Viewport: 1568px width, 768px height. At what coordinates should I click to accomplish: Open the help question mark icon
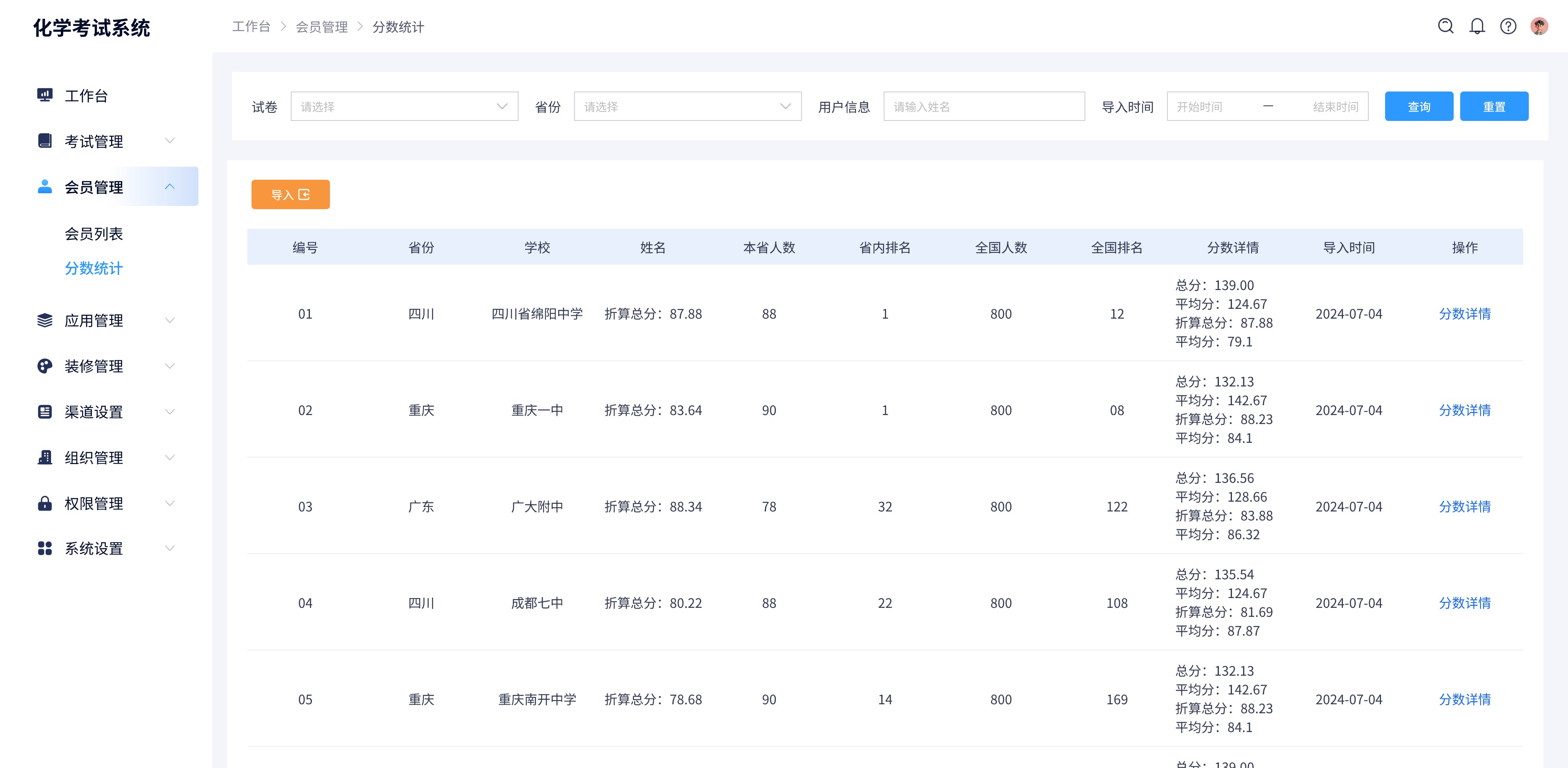click(1508, 26)
